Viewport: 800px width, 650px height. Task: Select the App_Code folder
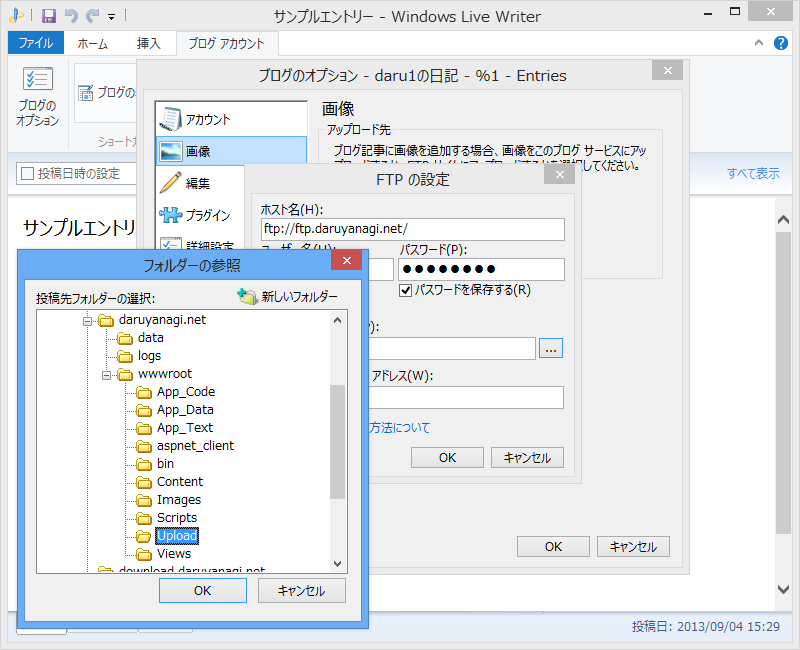186,392
